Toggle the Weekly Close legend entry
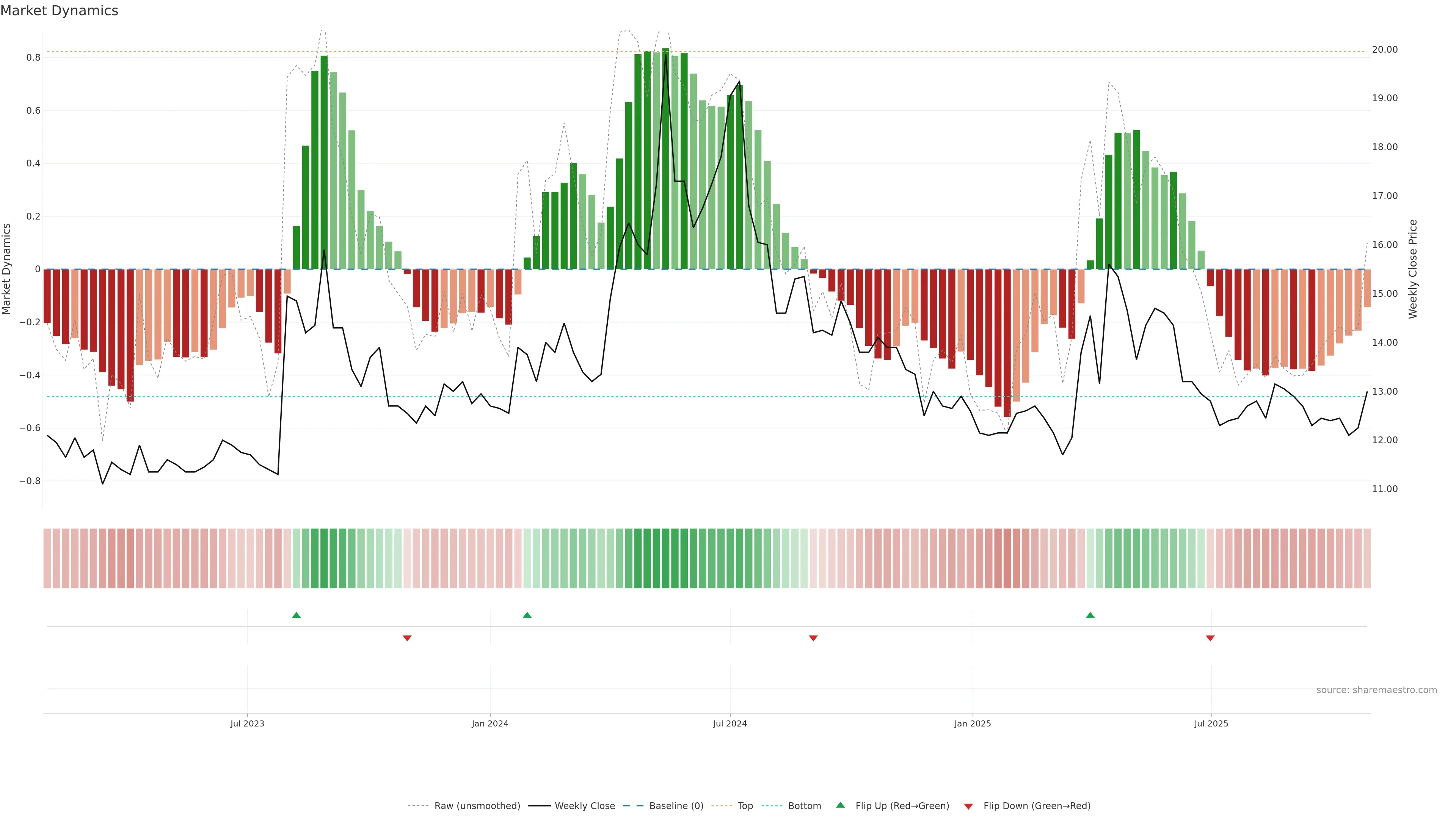Screen dimensions: 1456x819 (584, 806)
